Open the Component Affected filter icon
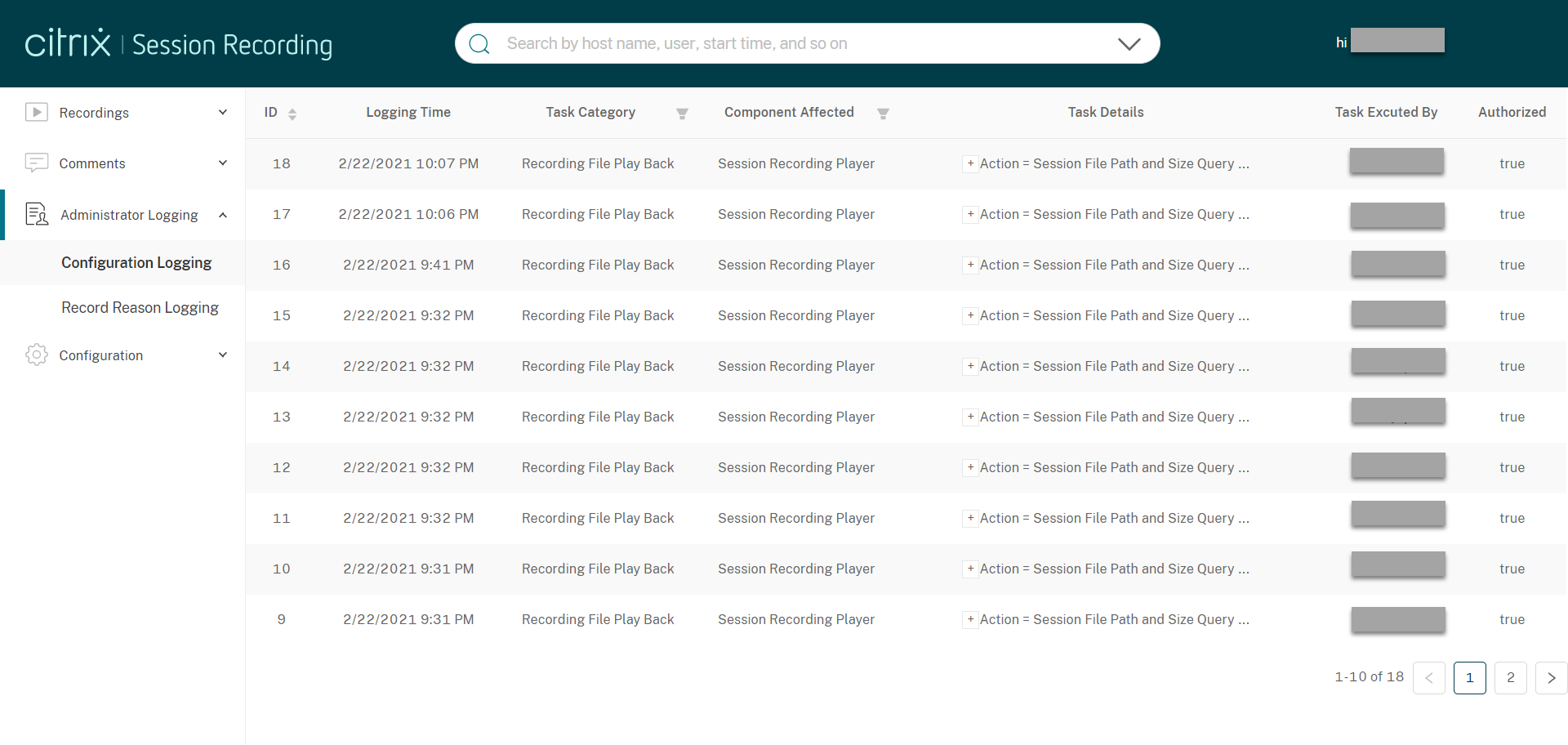The image size is (1568, 745). pyautogui.click(x=883, y=114)
